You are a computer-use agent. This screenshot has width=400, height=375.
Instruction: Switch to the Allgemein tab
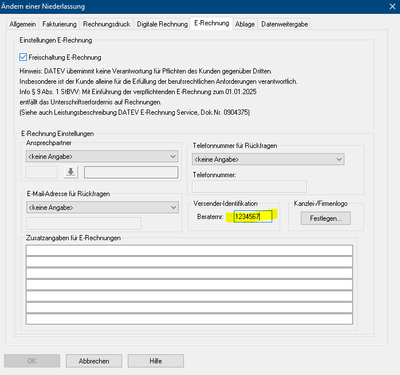[x=23, y=24]
